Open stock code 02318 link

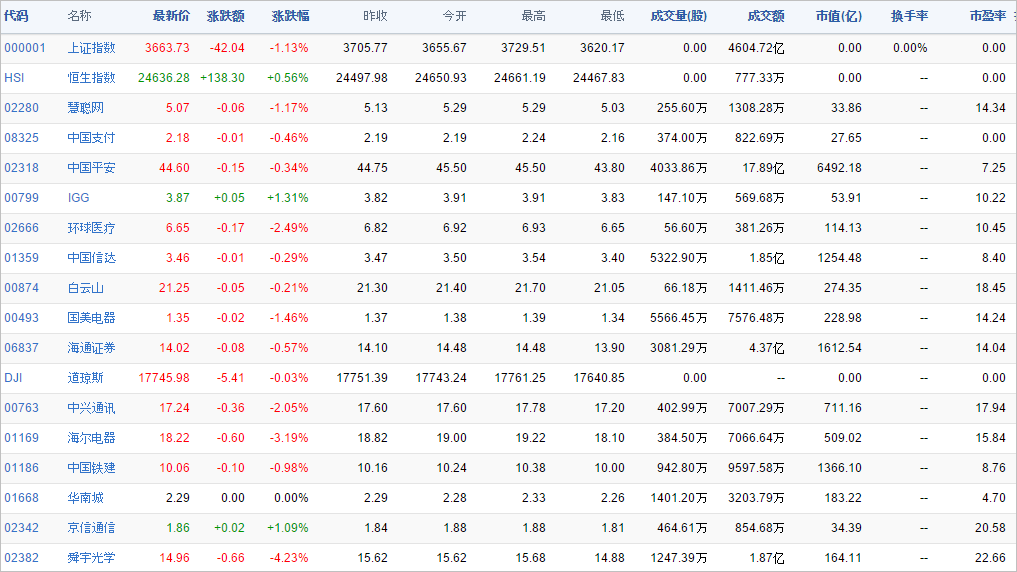(21, 168)
